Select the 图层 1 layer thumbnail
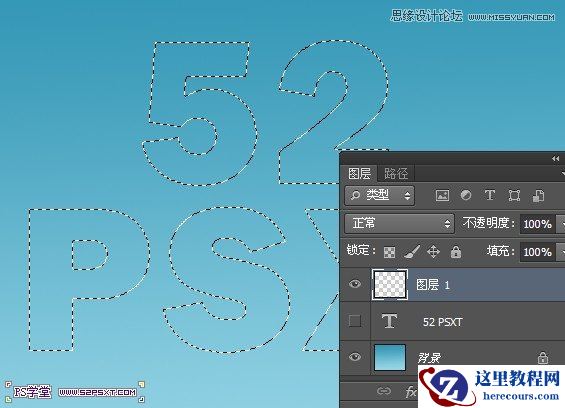 (x=390, y=284)
